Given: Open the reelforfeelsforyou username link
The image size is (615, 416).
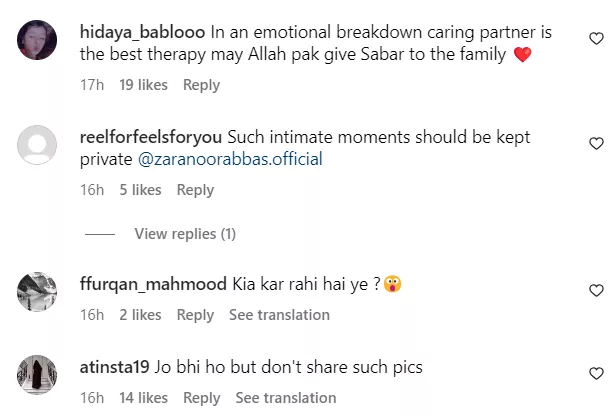Looking at the screenshot, I should (x=151, y=137).
